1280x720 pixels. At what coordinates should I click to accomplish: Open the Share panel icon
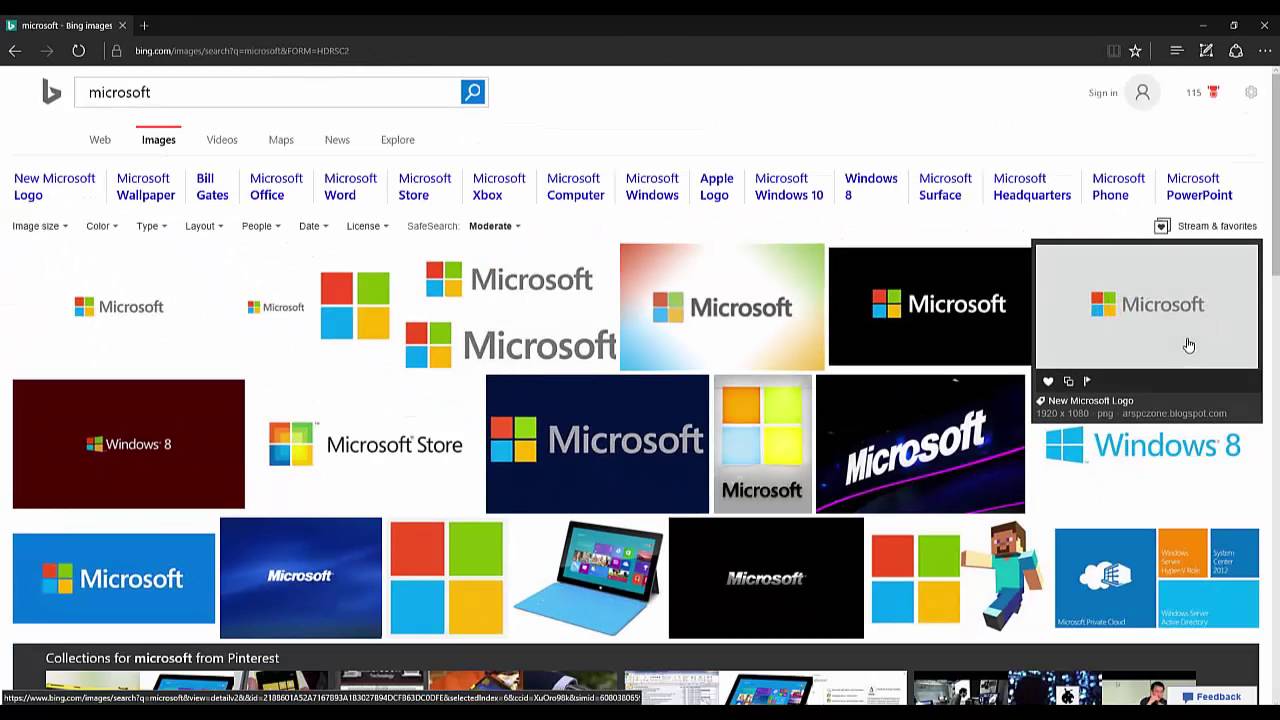point(1235,51)
